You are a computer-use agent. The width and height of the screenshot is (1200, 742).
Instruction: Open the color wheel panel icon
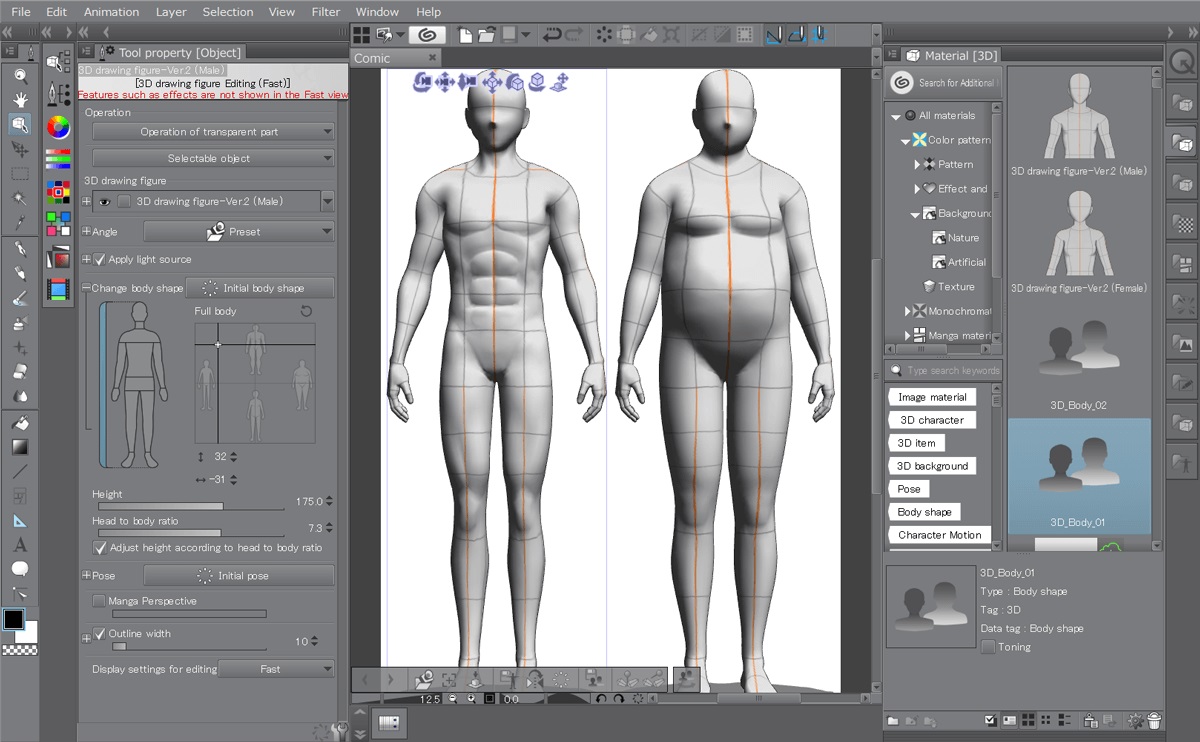[x=59, y=126]
